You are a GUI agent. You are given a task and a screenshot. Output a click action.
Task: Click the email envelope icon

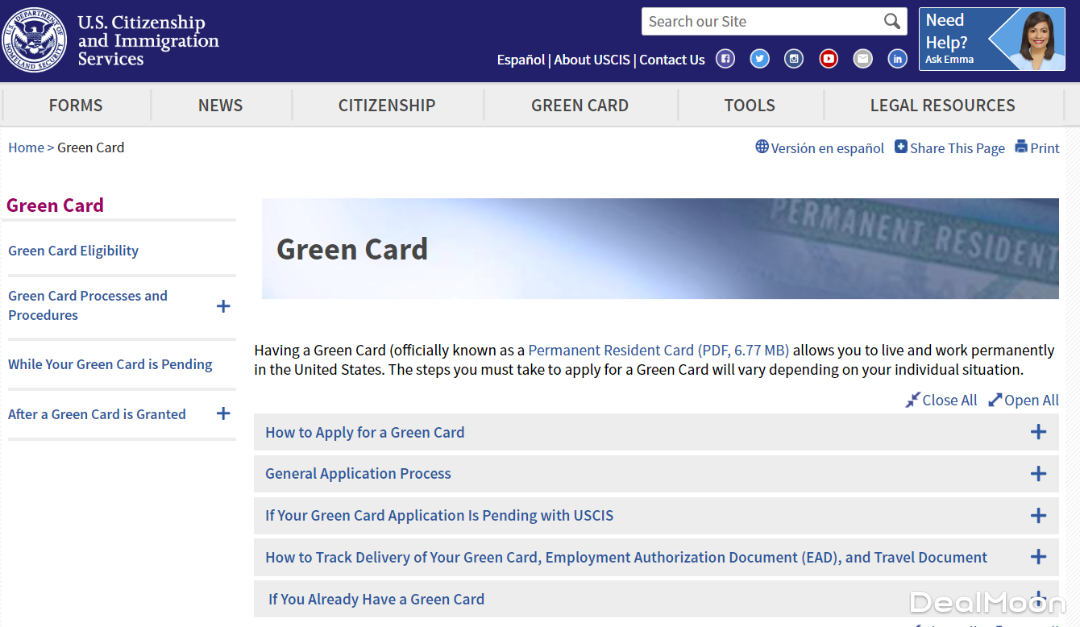pyautogui.click(x=863, y=59)
